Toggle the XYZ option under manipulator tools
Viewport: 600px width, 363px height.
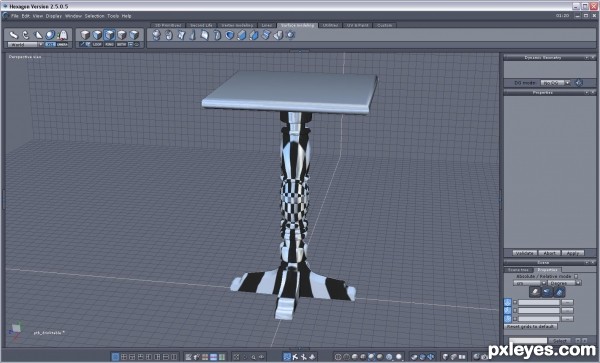50,45
